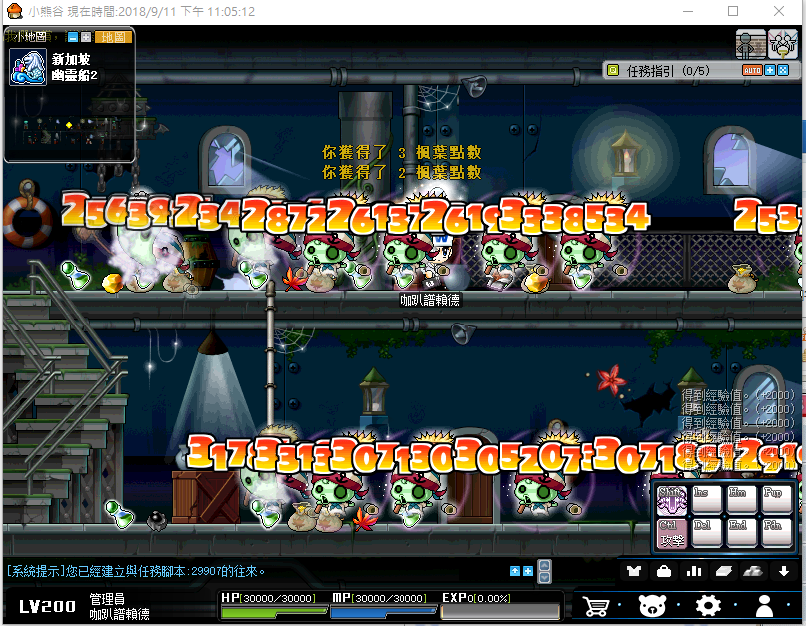Viewport: 806px width, 626px height.
Task: Click the HP gauge bar
Action: [x=274, y=612]
